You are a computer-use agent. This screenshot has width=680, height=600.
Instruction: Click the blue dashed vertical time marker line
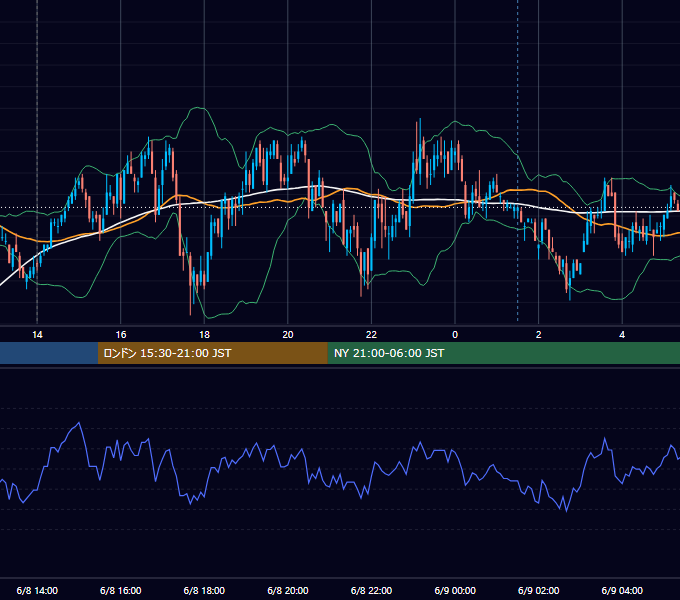click(x=517, y=160)
